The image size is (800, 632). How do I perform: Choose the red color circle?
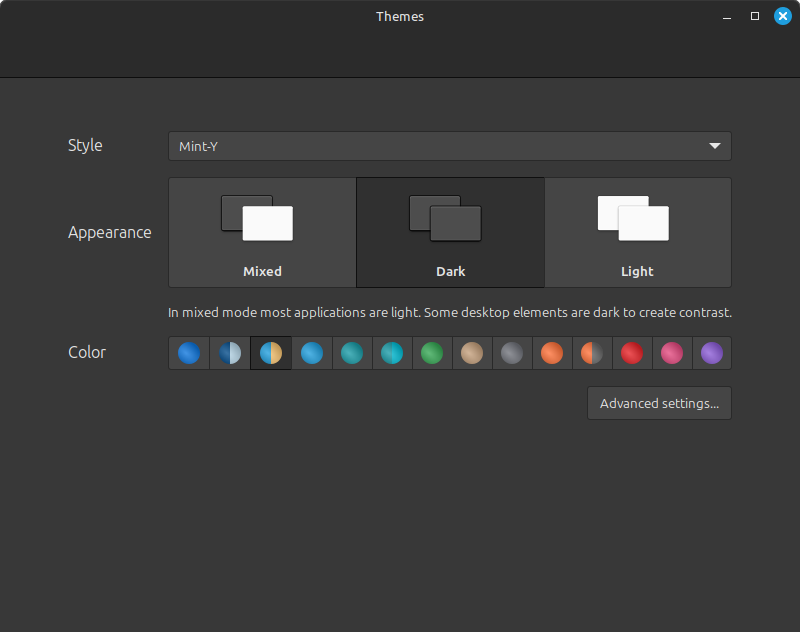[x=632, y=353]
